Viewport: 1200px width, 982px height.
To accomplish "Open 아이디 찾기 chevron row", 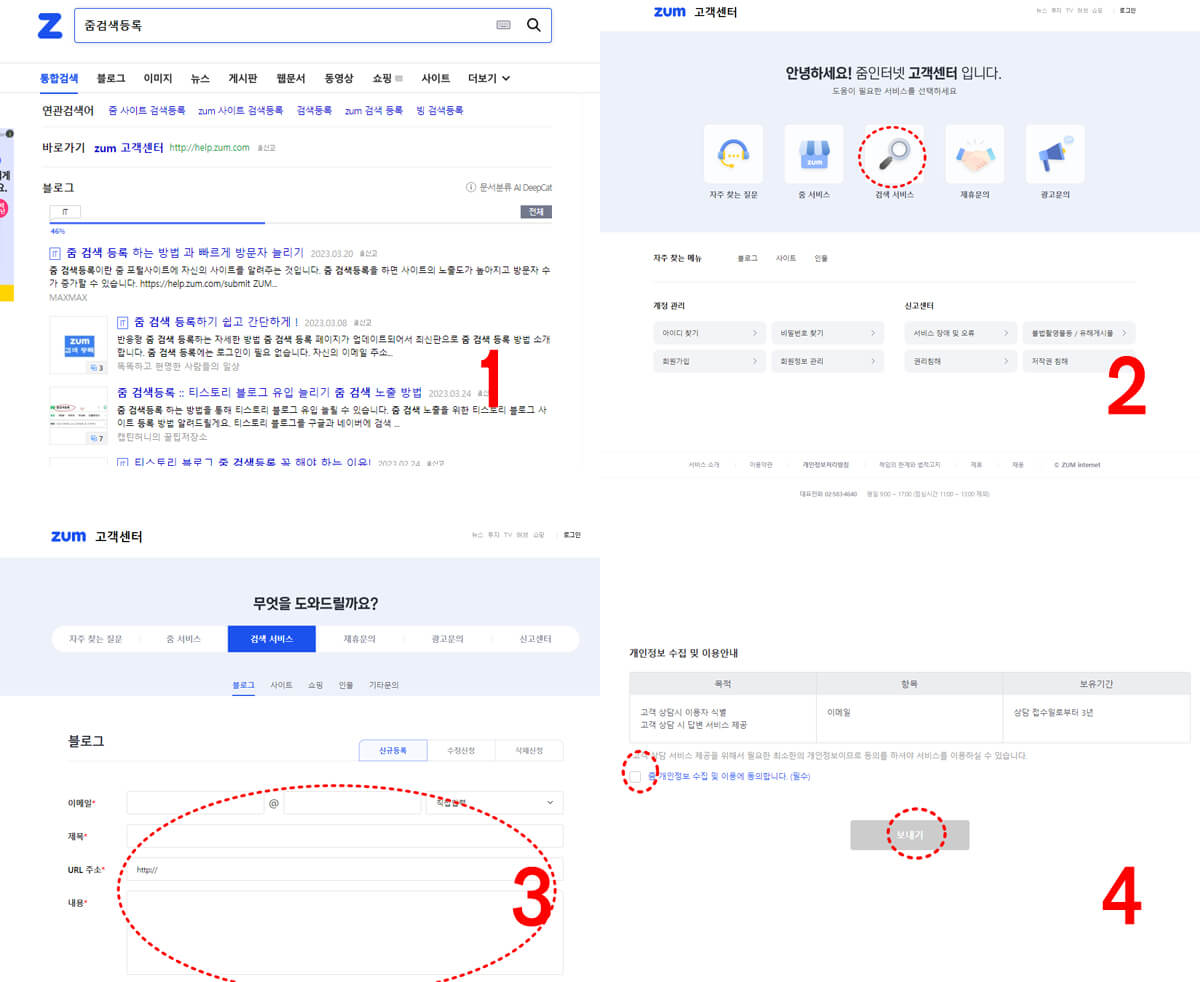I will 709,332.
